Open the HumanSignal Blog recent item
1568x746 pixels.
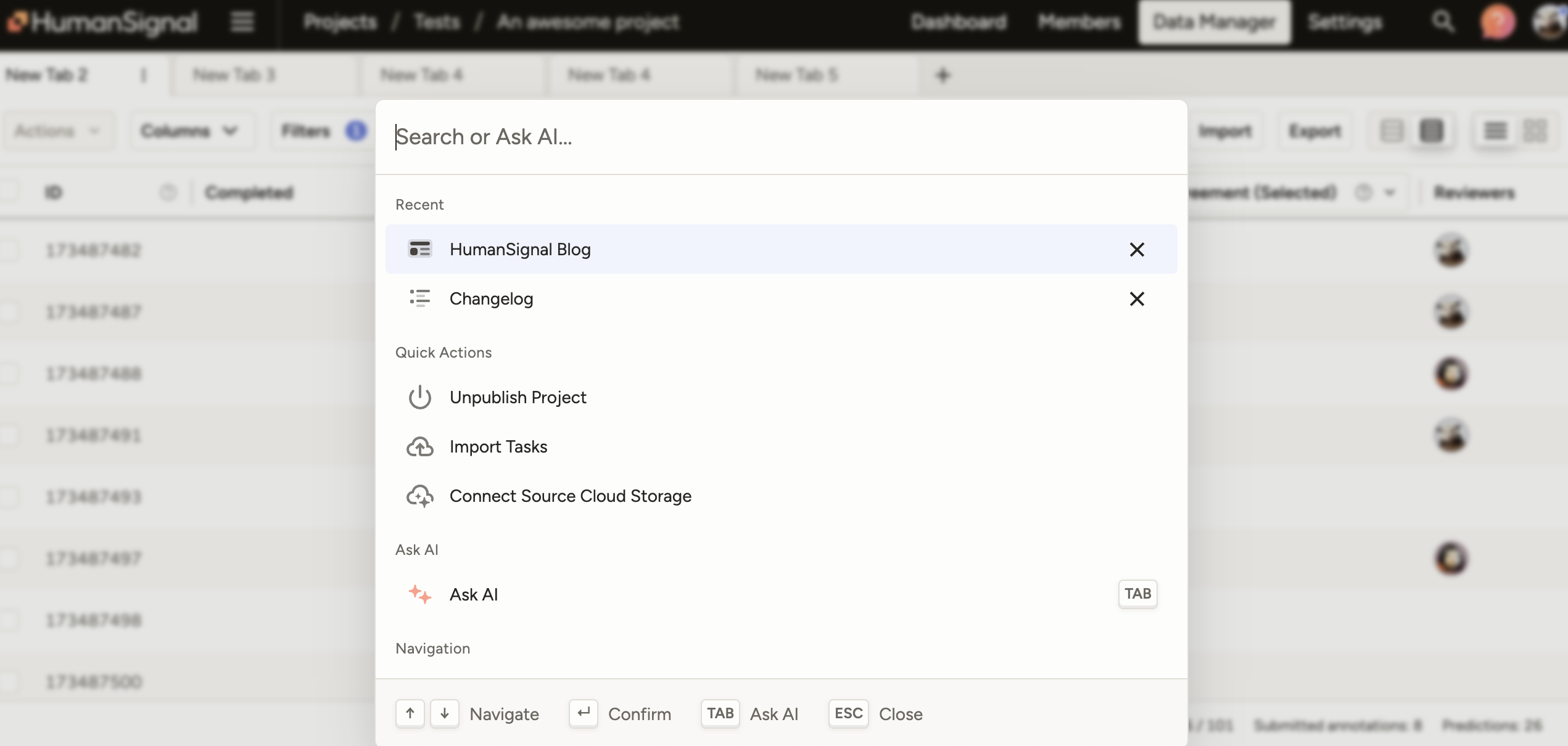[520, 249]
